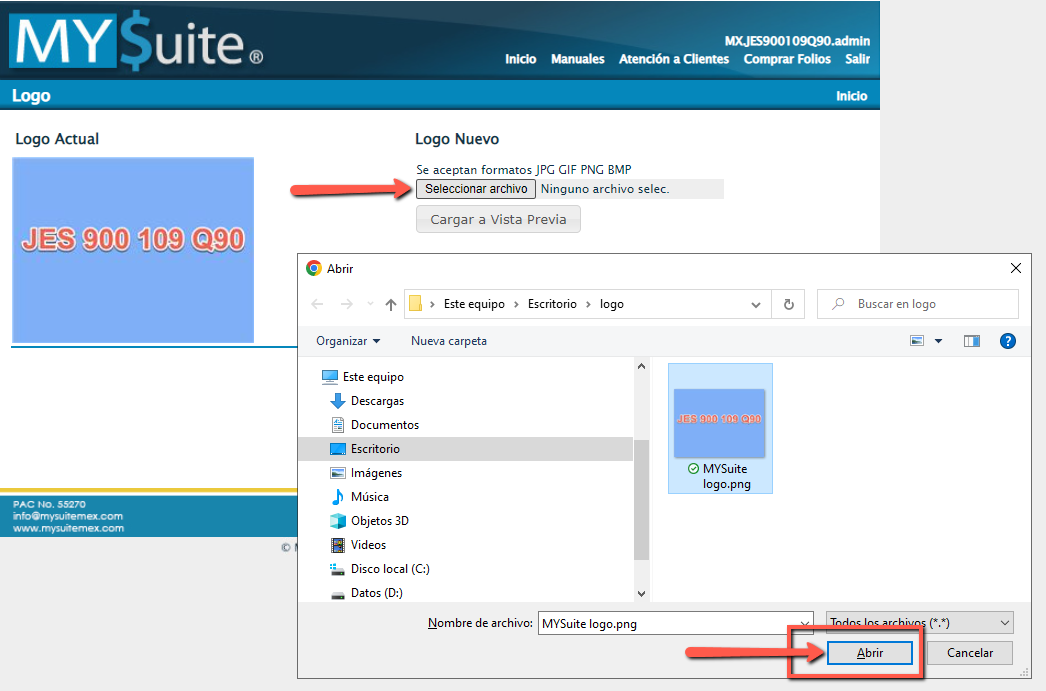
Task: Click Cancelar in the Abrir dialog
Action: [x=969, y=653]
